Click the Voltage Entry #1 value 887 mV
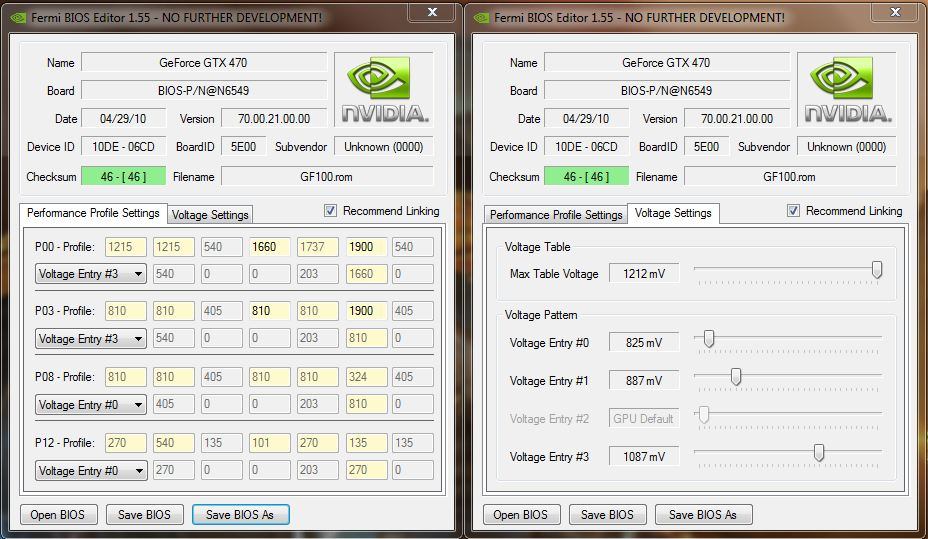 click(644, 380)
